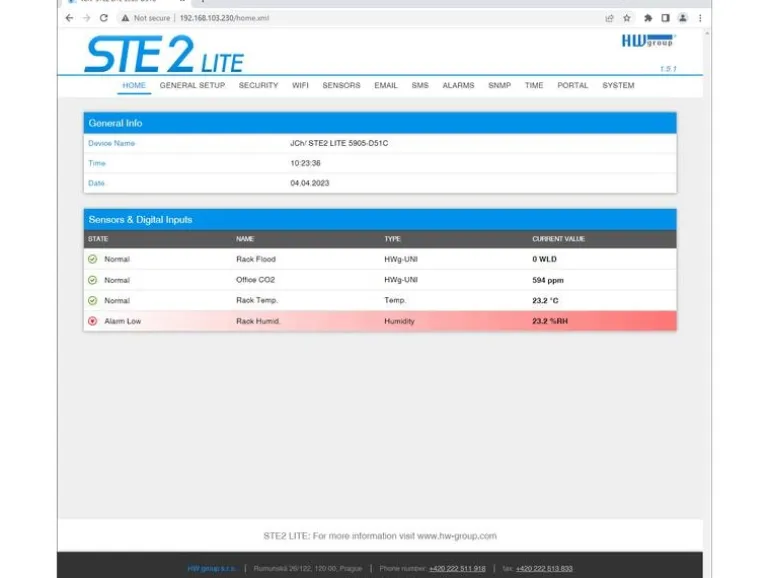
Task: Click the green check icon for Office CO2
Action: 92,280
